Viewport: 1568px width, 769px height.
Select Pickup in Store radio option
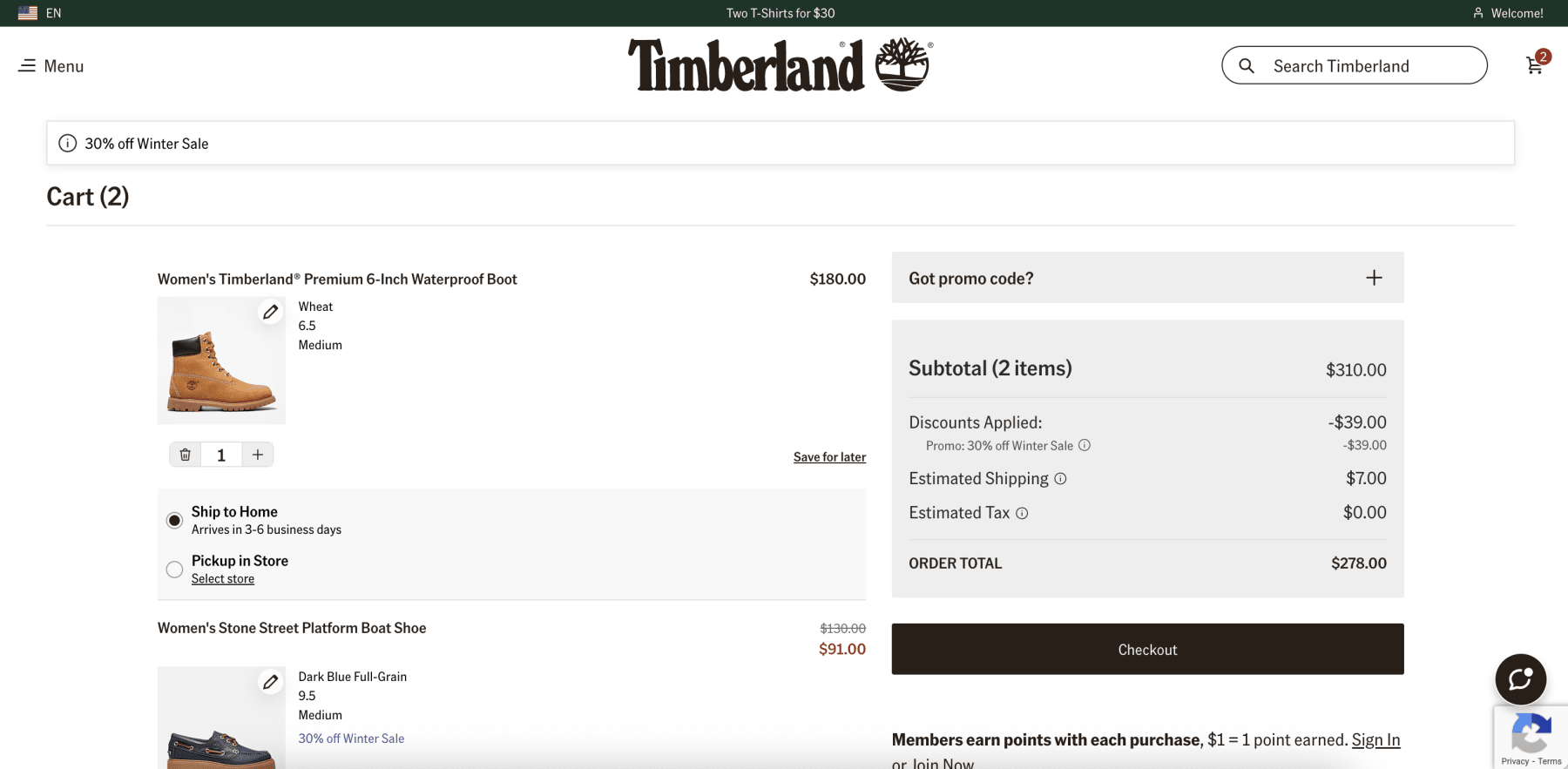(174, 570)
